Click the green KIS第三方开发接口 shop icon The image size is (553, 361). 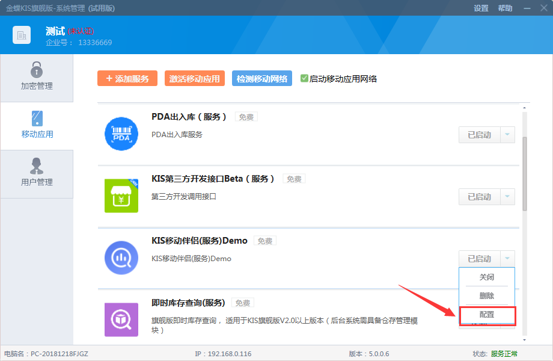click(x=121, y=196)
